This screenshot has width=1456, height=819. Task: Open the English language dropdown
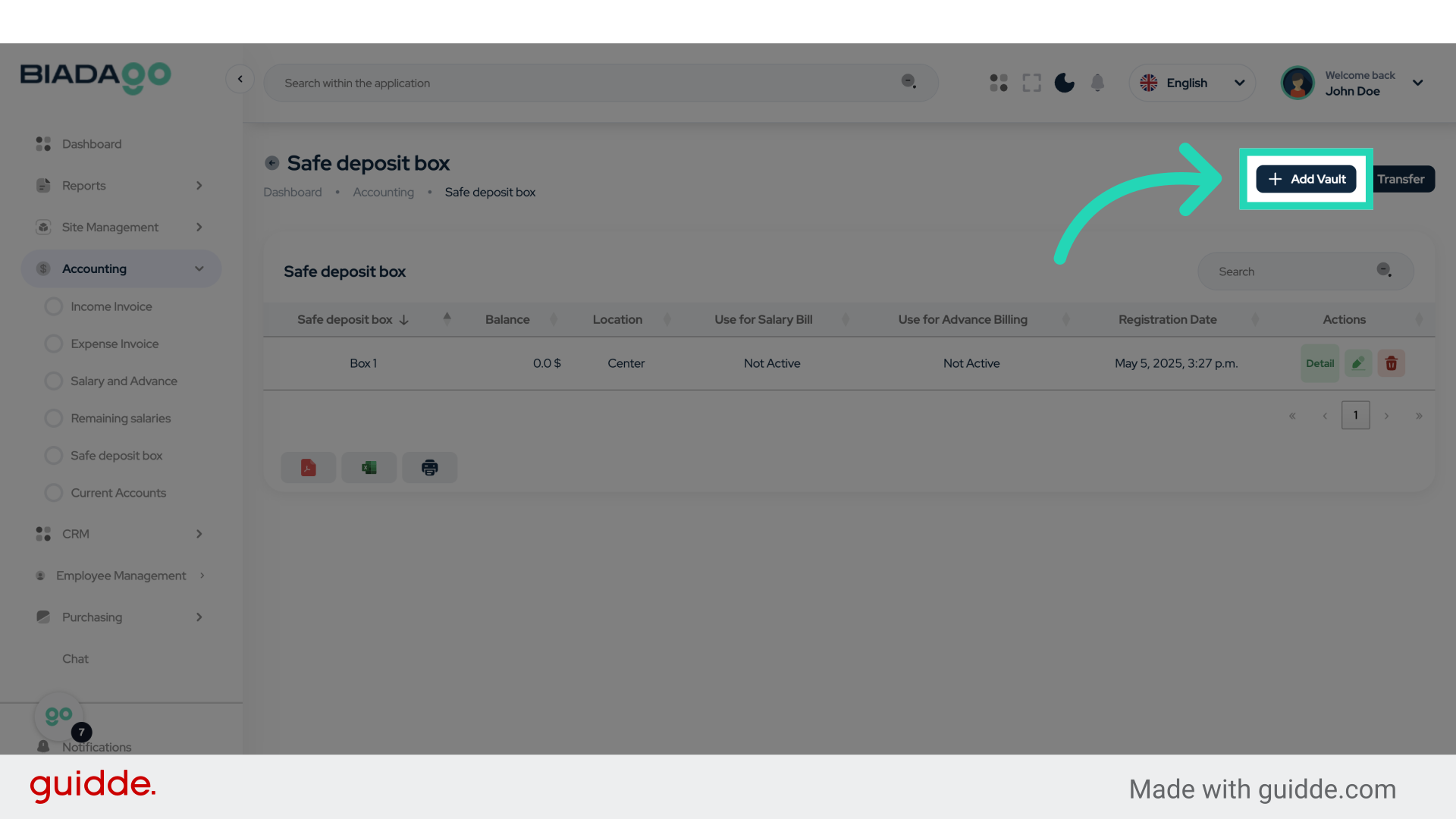tap(1192, 83)
